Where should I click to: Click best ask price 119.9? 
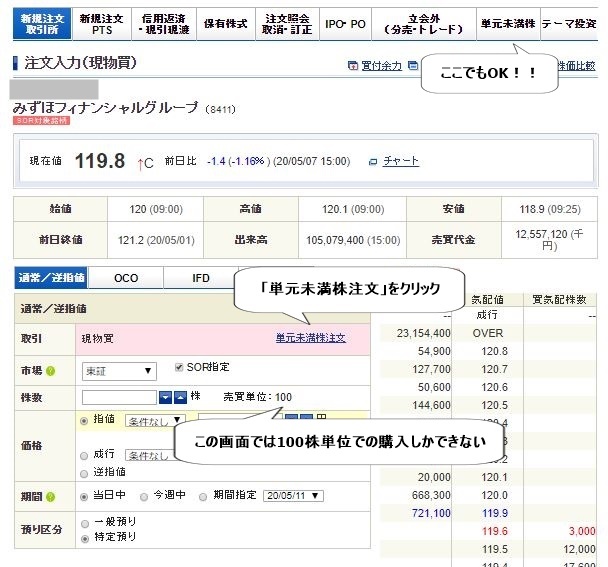[495, 513]
